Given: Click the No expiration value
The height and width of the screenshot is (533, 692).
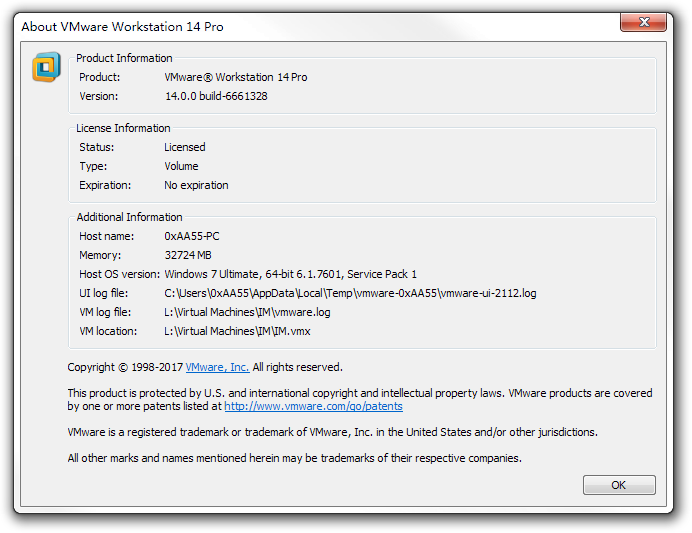Looking at the screenshot, I should tap(196, 185).
